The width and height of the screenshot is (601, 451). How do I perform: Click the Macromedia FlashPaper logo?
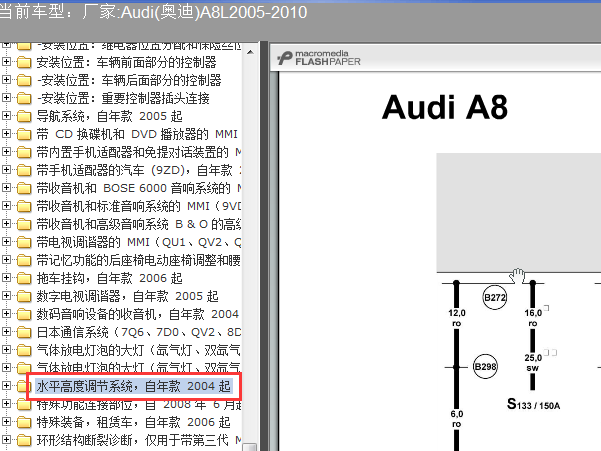[x=319, y=58]
